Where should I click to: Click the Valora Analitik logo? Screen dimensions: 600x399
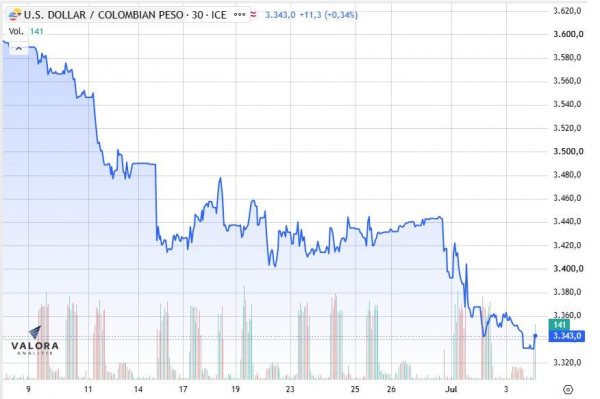(35, 340)
